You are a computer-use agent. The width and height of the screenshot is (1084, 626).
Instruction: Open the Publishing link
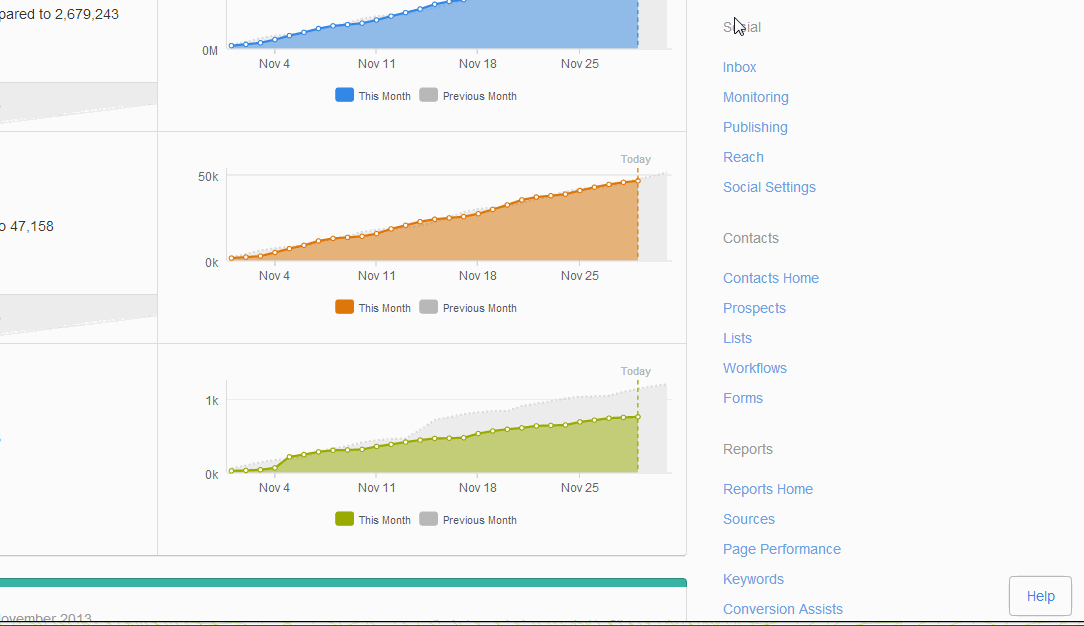click(x=755, y=127)
